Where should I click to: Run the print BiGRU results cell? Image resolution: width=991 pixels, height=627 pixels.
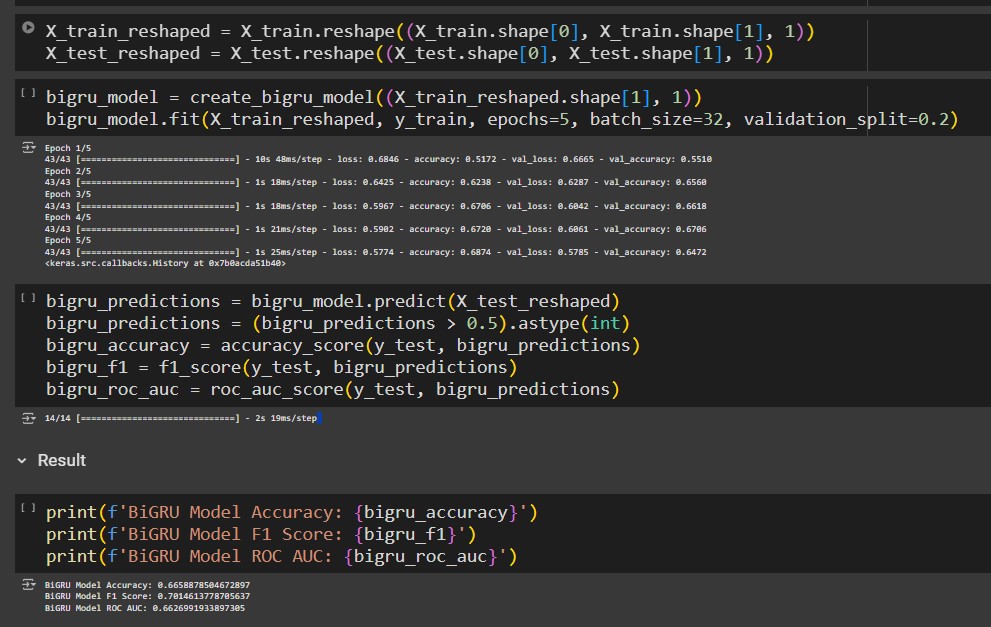tap(28, 508)
